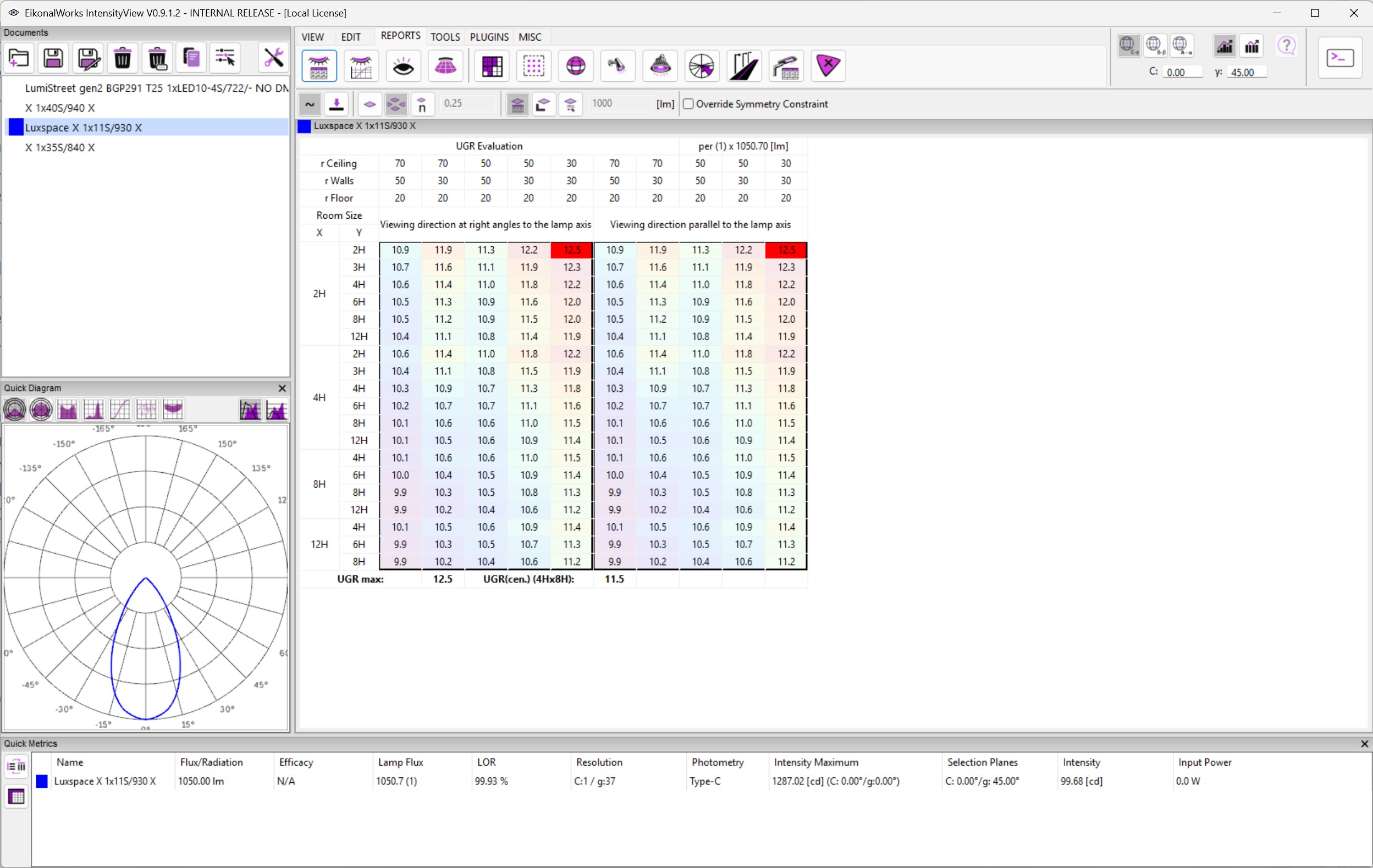Select the 'n' luminaire count toggle

422,104
